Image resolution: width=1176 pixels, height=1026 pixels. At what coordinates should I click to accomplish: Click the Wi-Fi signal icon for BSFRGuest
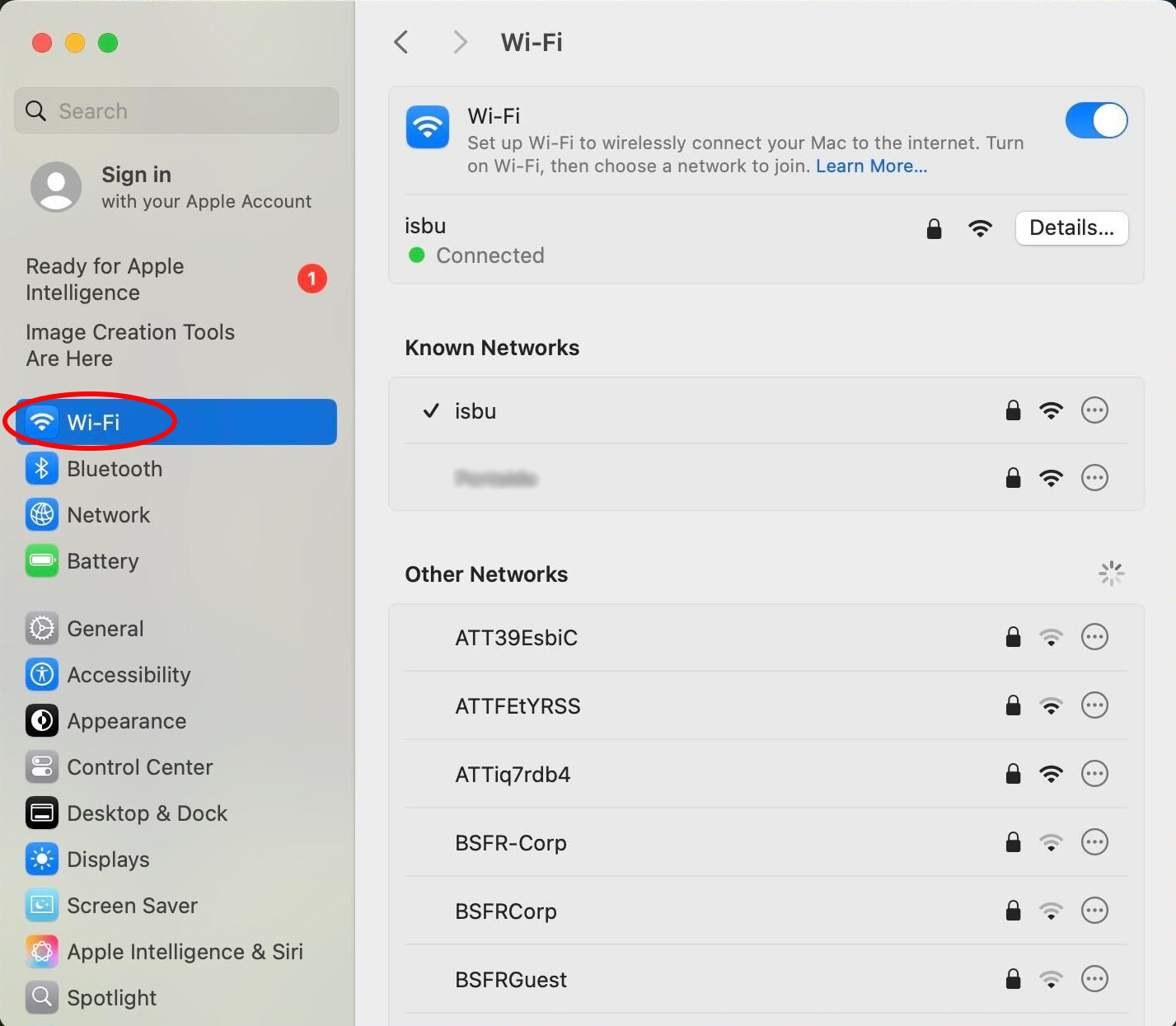(1051, 979)
